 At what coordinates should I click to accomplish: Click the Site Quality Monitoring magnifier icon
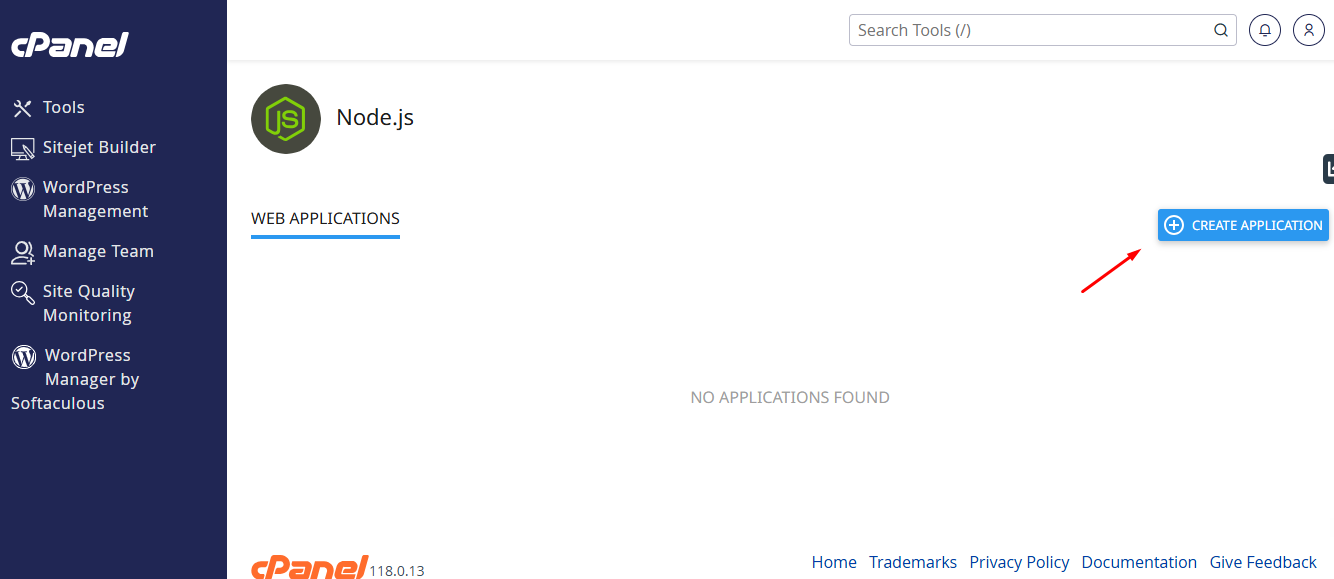[x=23, y=292]
